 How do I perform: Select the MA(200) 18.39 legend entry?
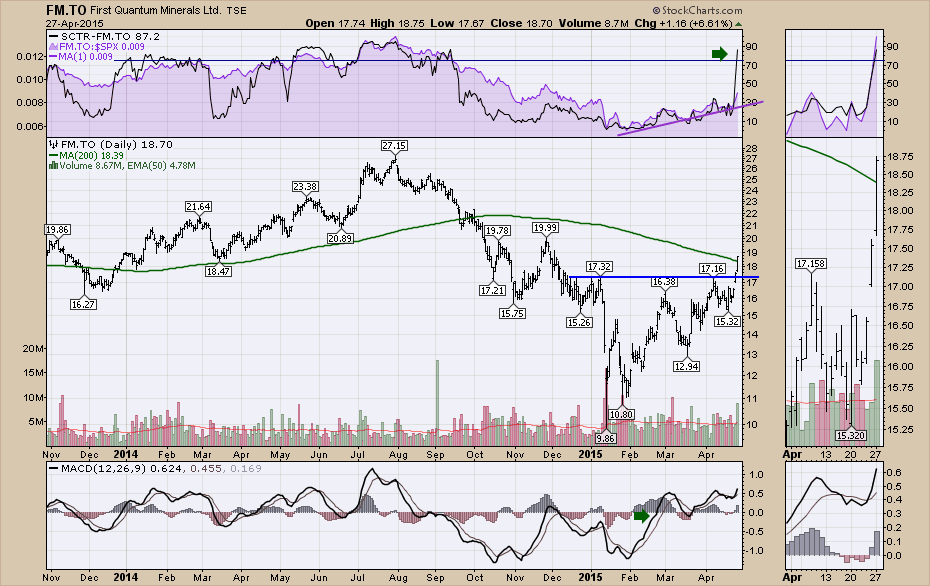(x=87, y=155)
